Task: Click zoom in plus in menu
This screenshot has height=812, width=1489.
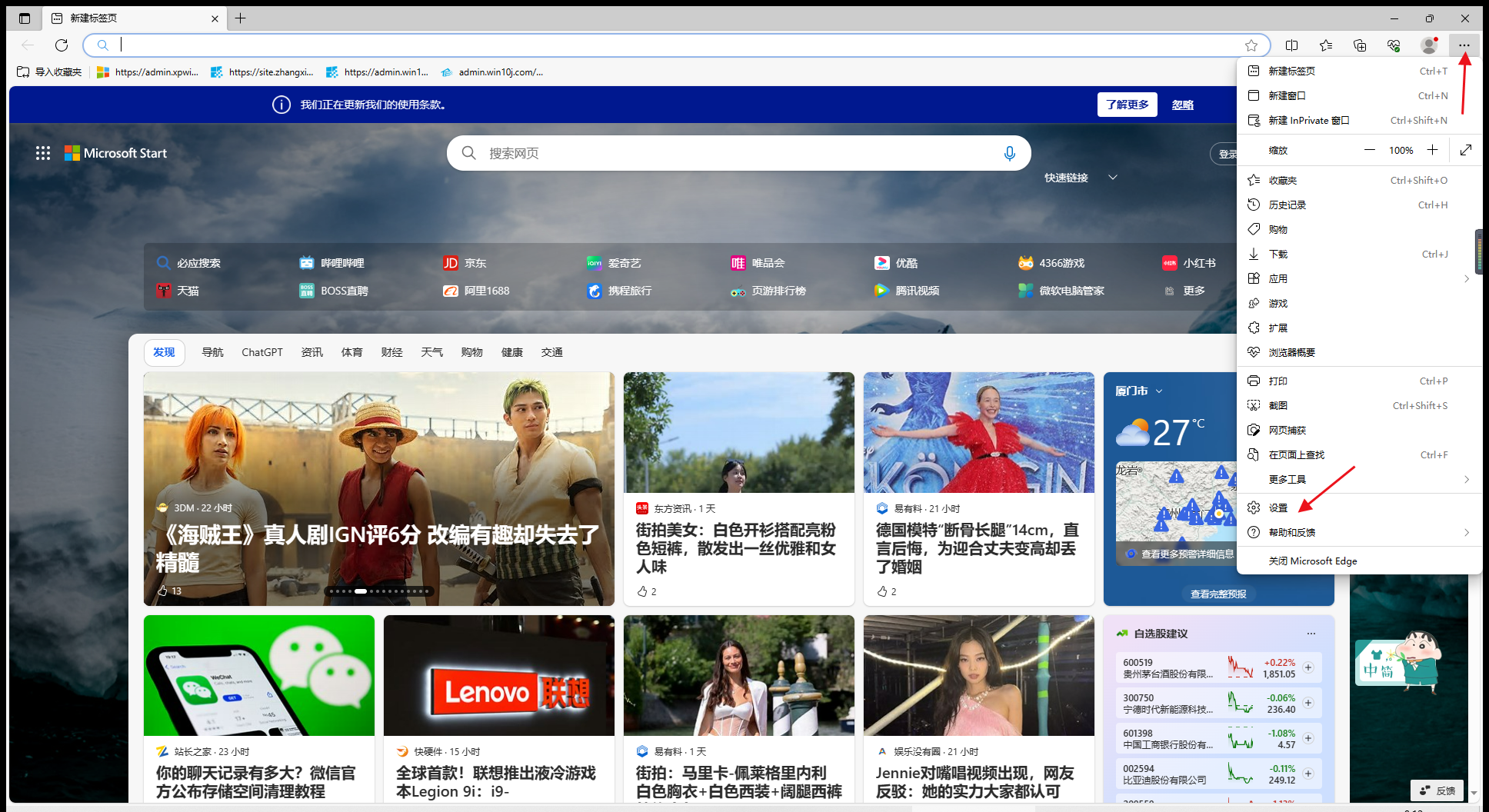Action: pyautogui.click(x=1432, y=150)
